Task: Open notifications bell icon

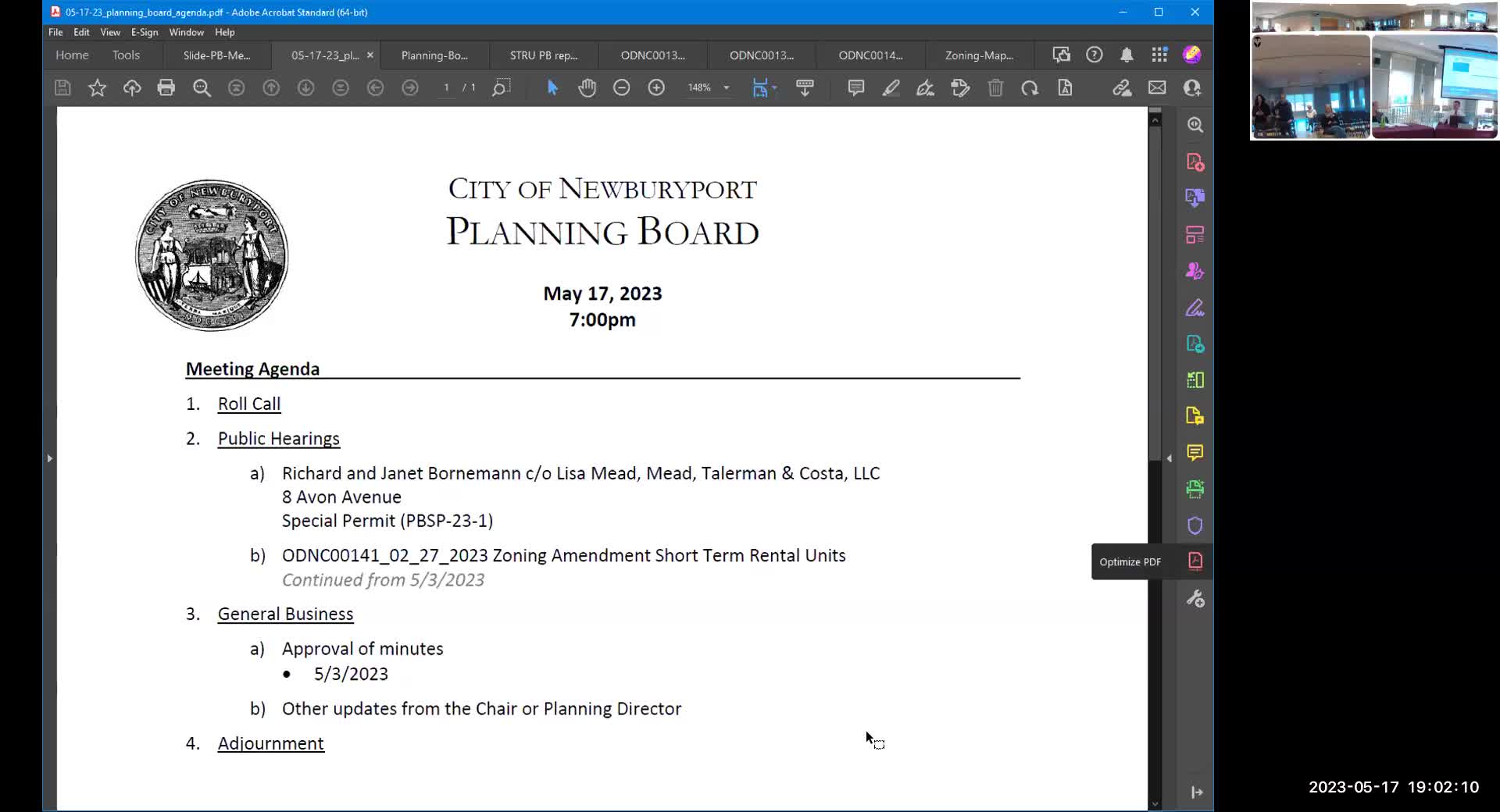Action: coord(1127,55)
